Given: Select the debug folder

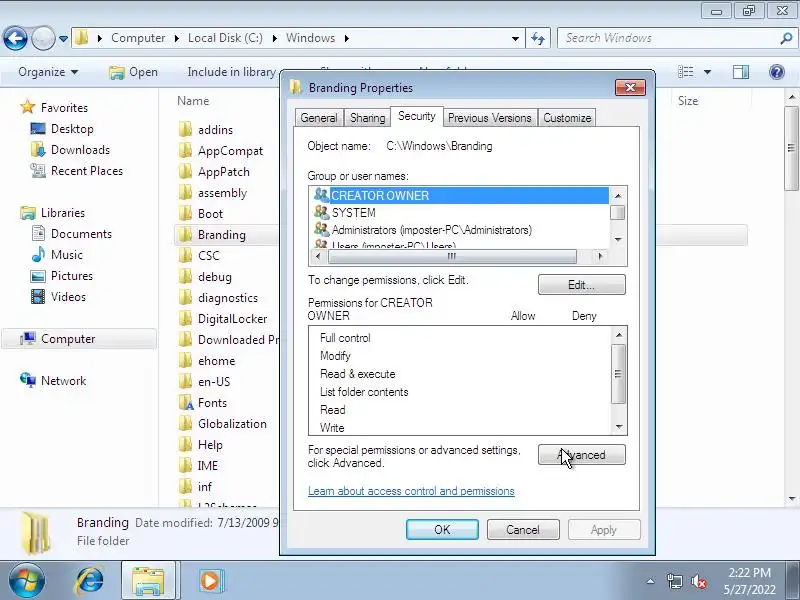Looking at the screenshot, I should click(x=205, y=277).
